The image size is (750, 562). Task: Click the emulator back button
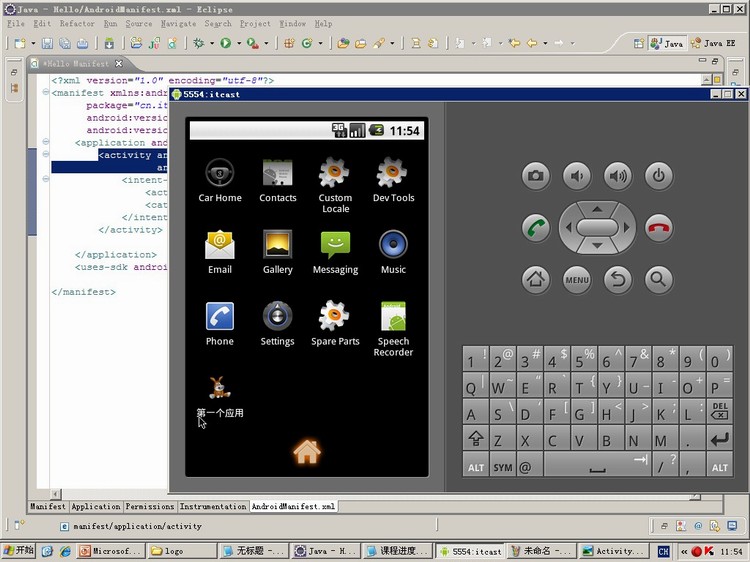pos(618,279)
